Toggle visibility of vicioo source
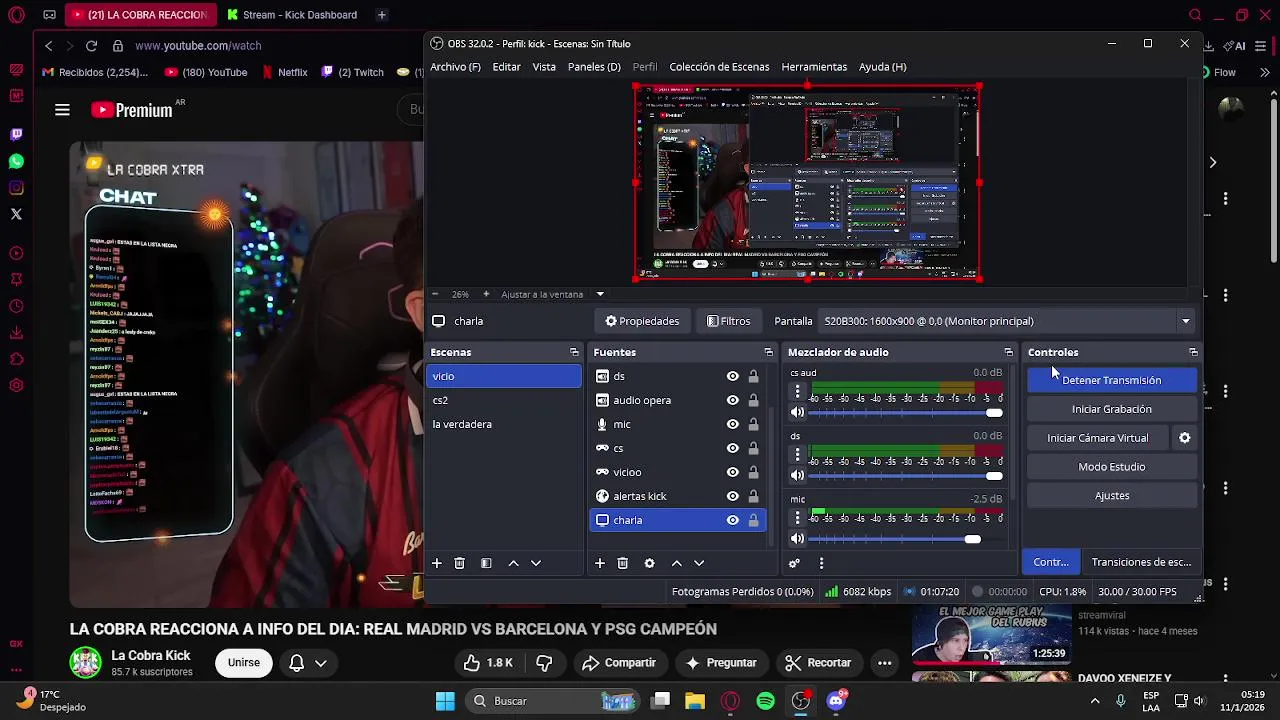This screenshot has width=1280, height=720. pos(732,472)
